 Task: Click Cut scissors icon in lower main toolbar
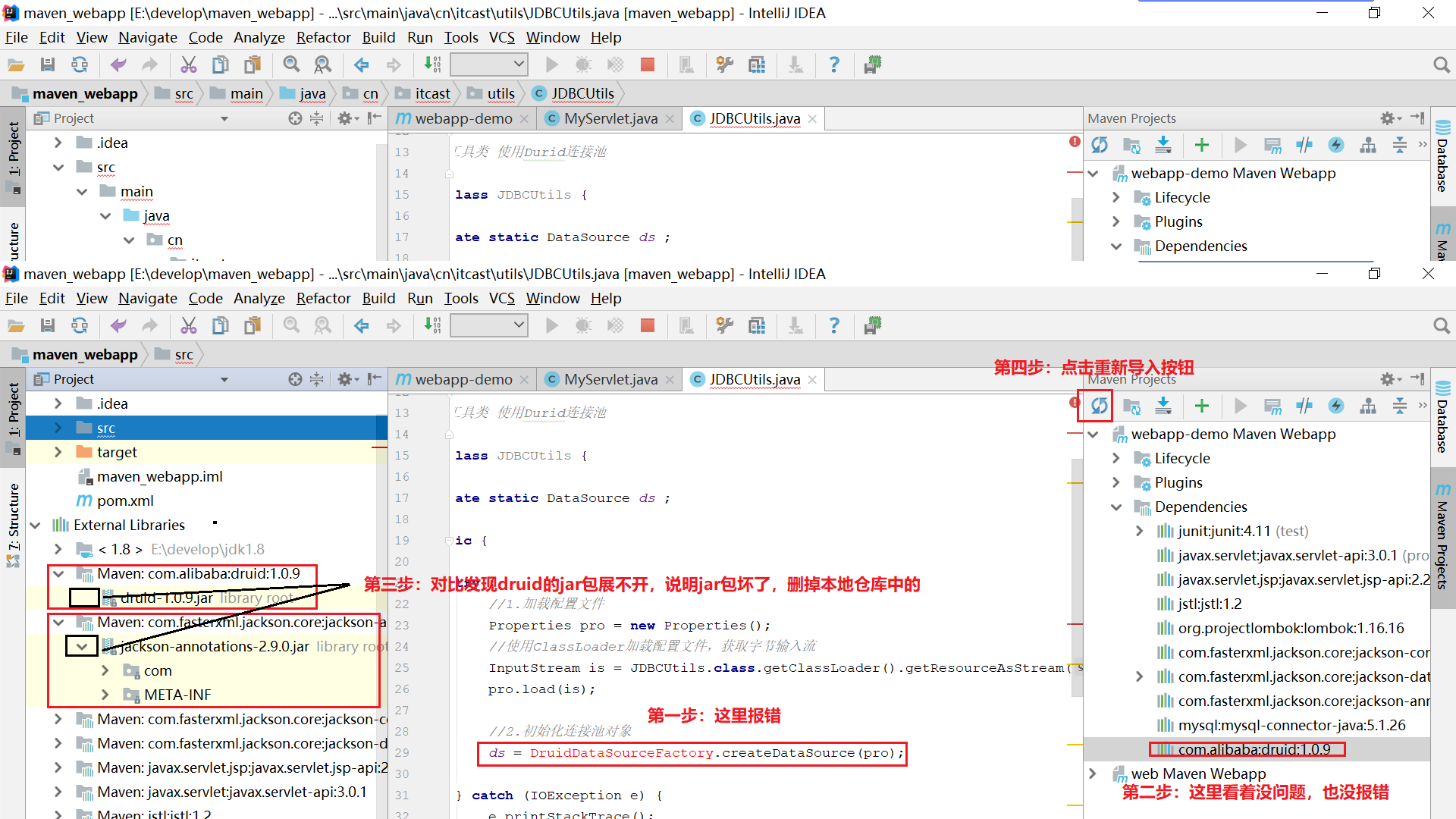189,325
